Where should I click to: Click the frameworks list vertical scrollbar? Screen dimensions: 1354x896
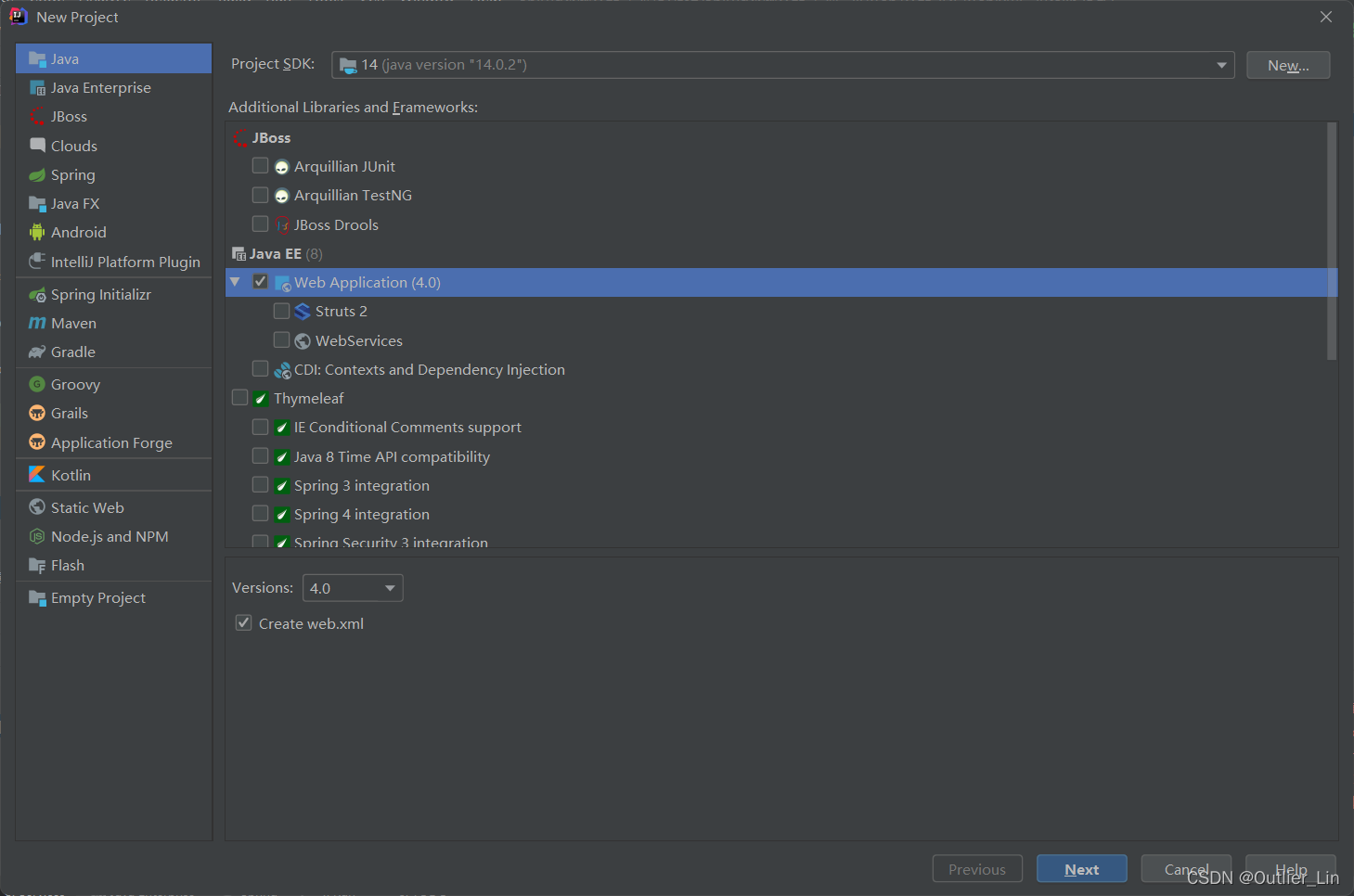click(1332, 241)
